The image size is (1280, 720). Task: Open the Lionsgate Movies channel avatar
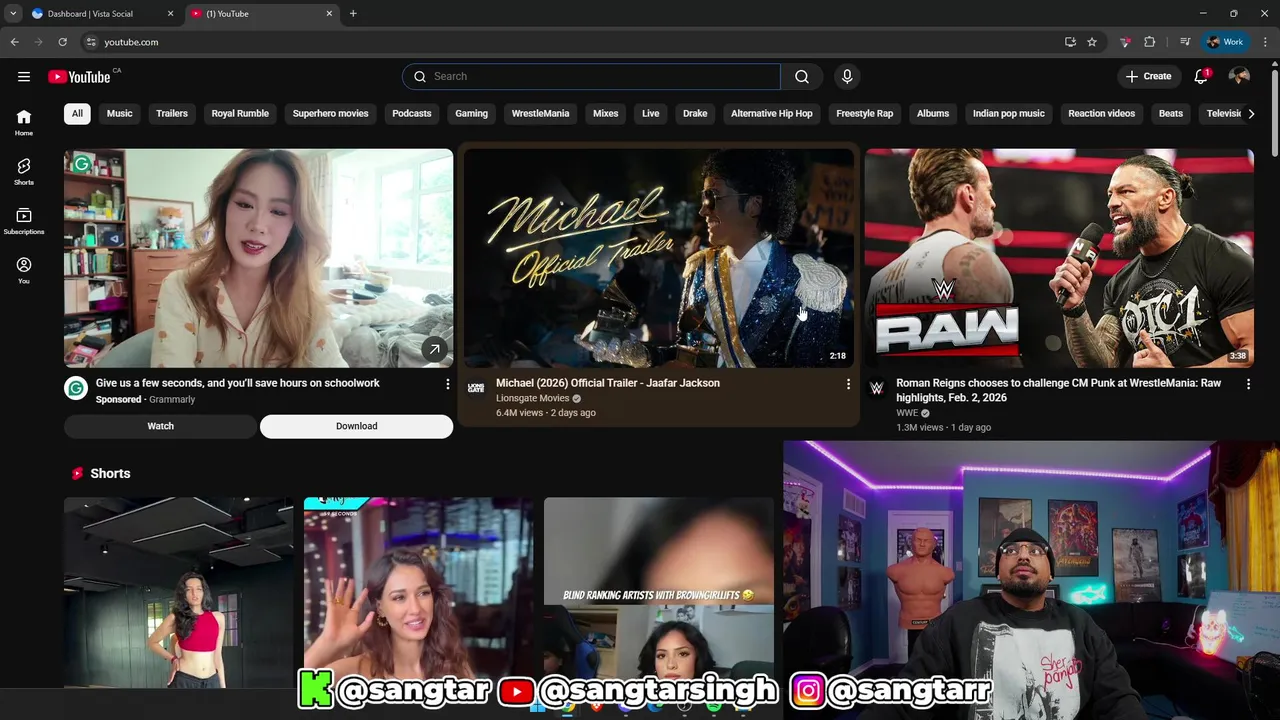[476, 388]
